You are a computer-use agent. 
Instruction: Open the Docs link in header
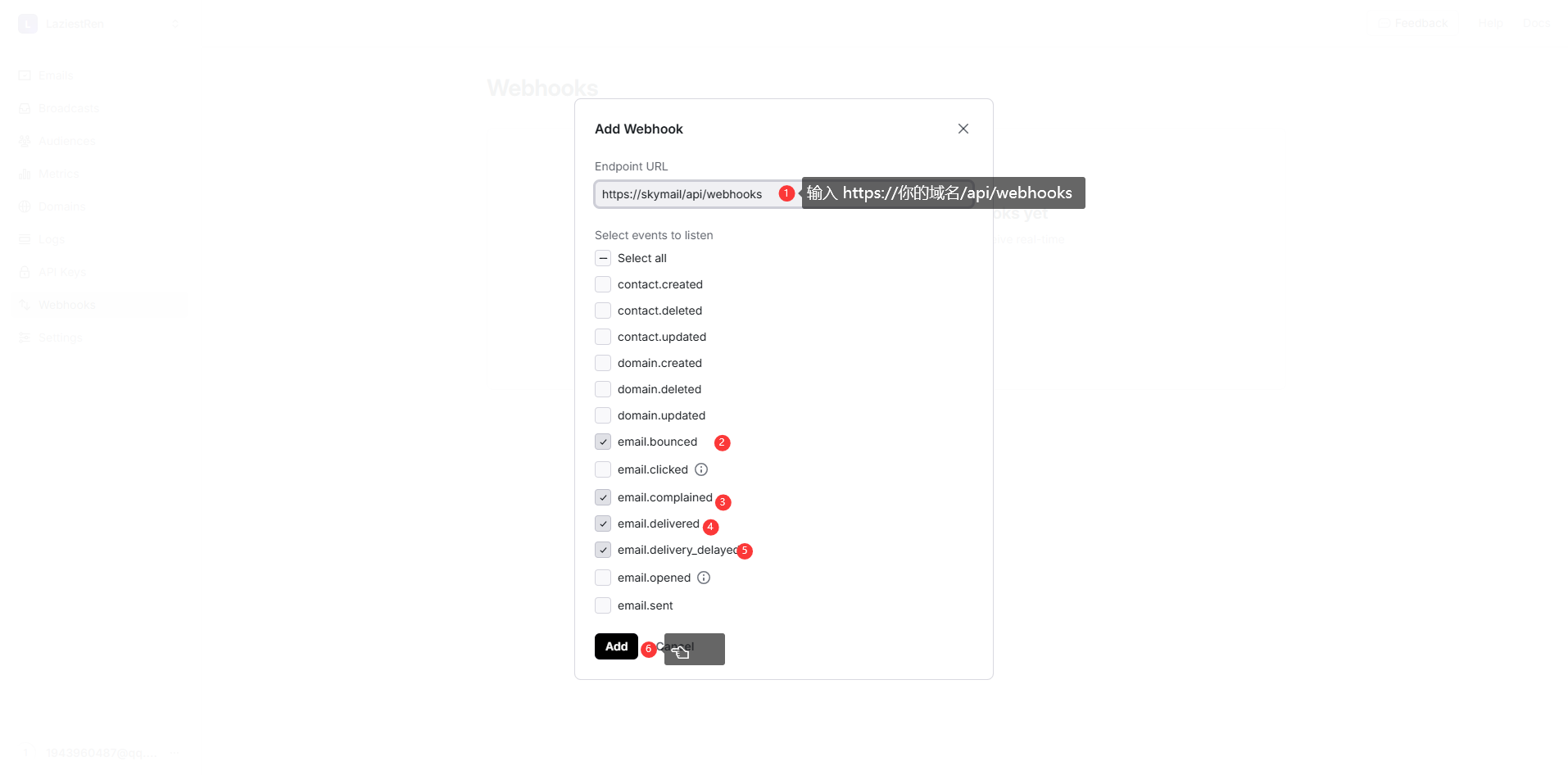(1536, 23)
